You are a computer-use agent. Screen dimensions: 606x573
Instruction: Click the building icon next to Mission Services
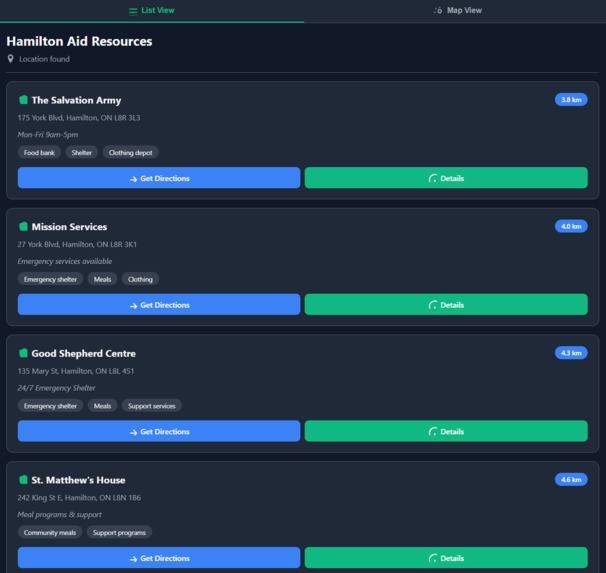(23, 226)
